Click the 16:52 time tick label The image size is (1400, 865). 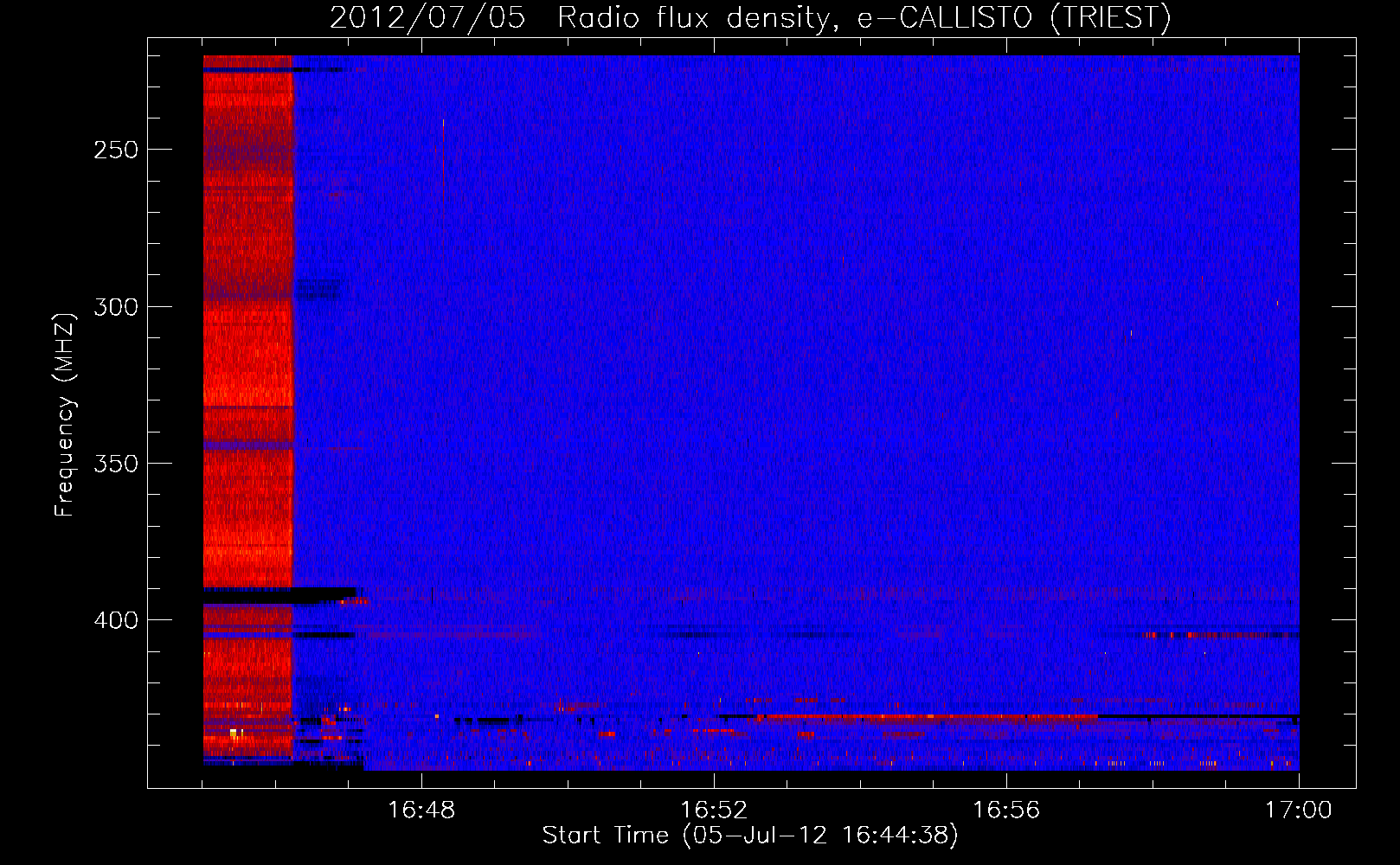coord(714,811)
